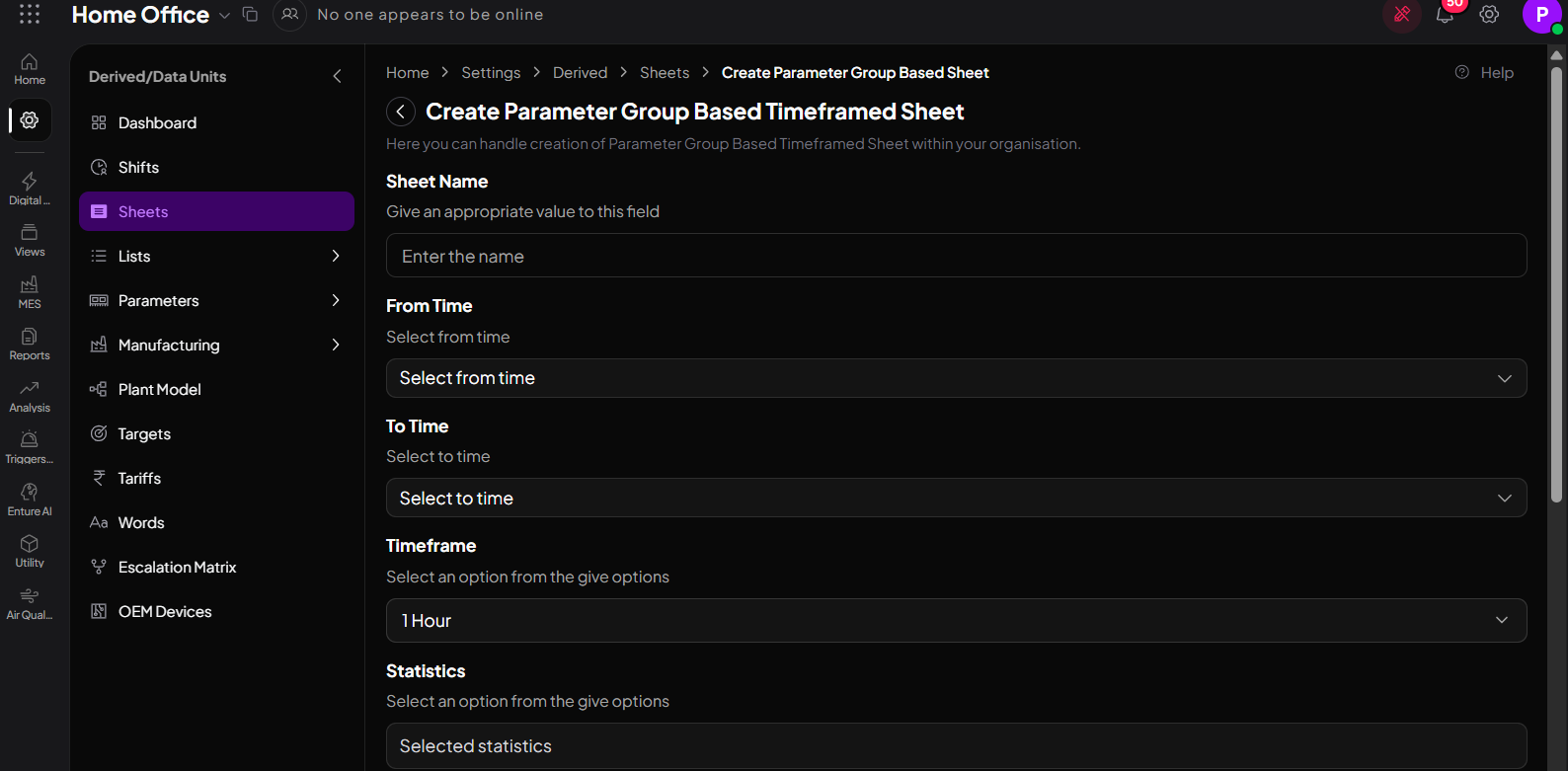Viewport: 1568px width, 771px height.
Task: Open Enture AI in the left rail
Action: (x=30, y=500)
